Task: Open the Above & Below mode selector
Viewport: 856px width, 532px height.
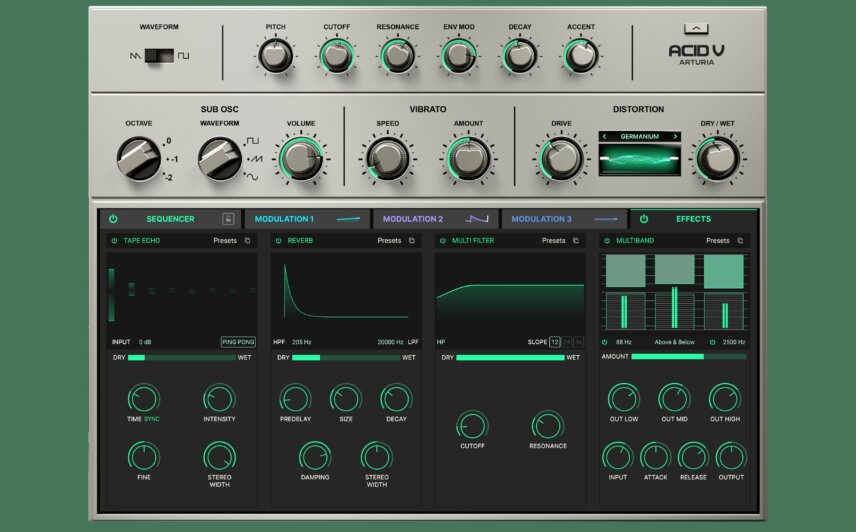Action: [674, 342]
